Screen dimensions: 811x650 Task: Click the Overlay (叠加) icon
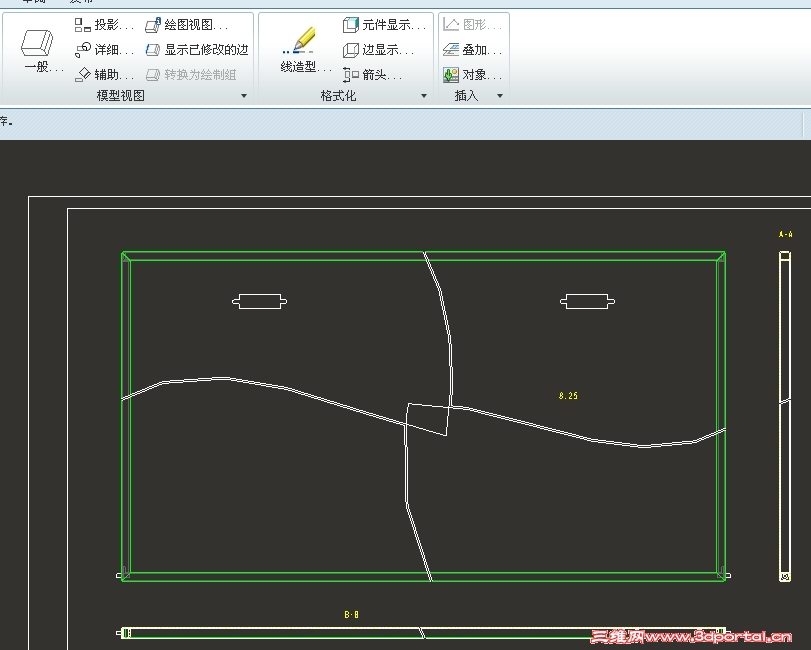(451, 50)
